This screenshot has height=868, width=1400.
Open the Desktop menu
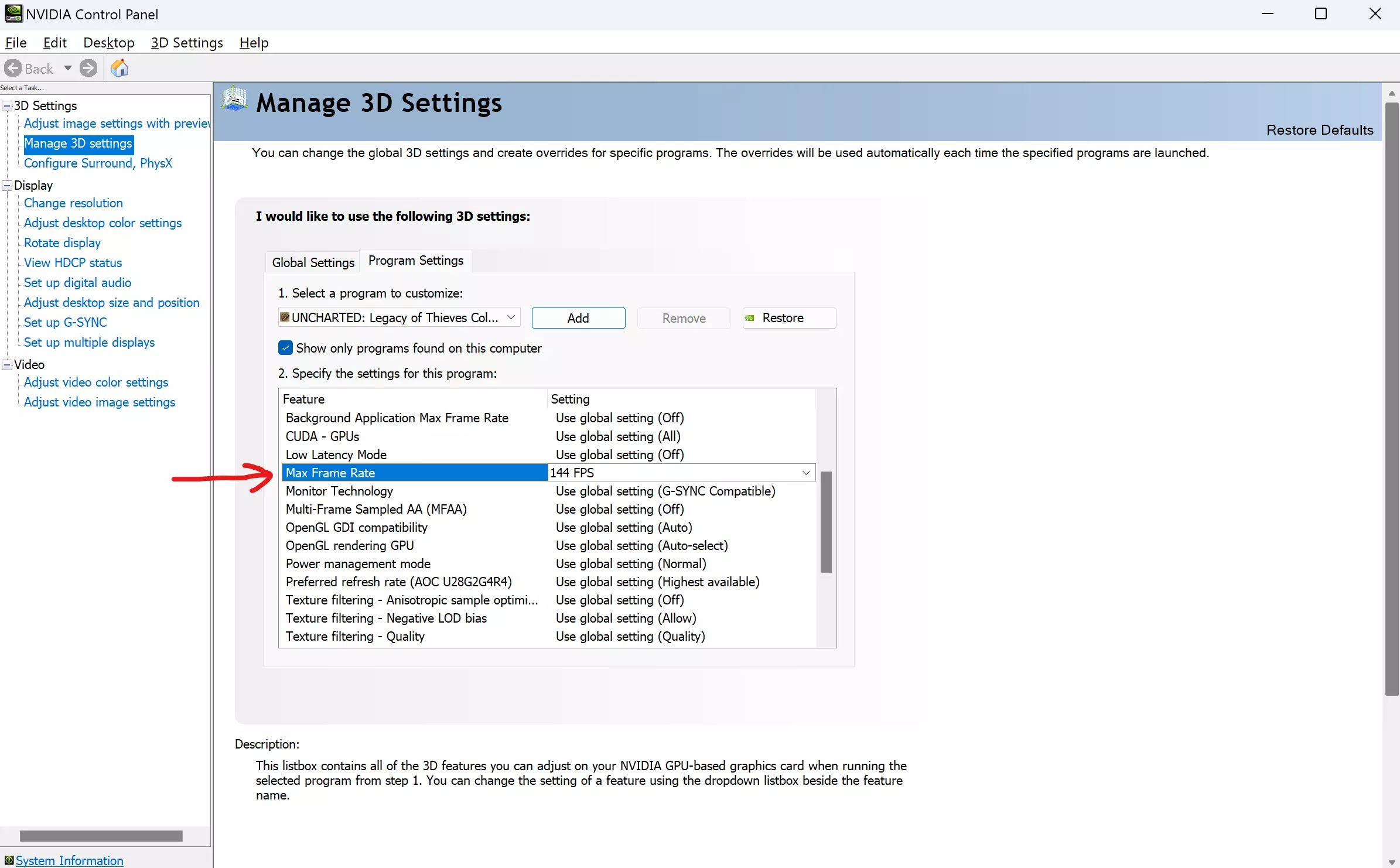click(108, 43)
